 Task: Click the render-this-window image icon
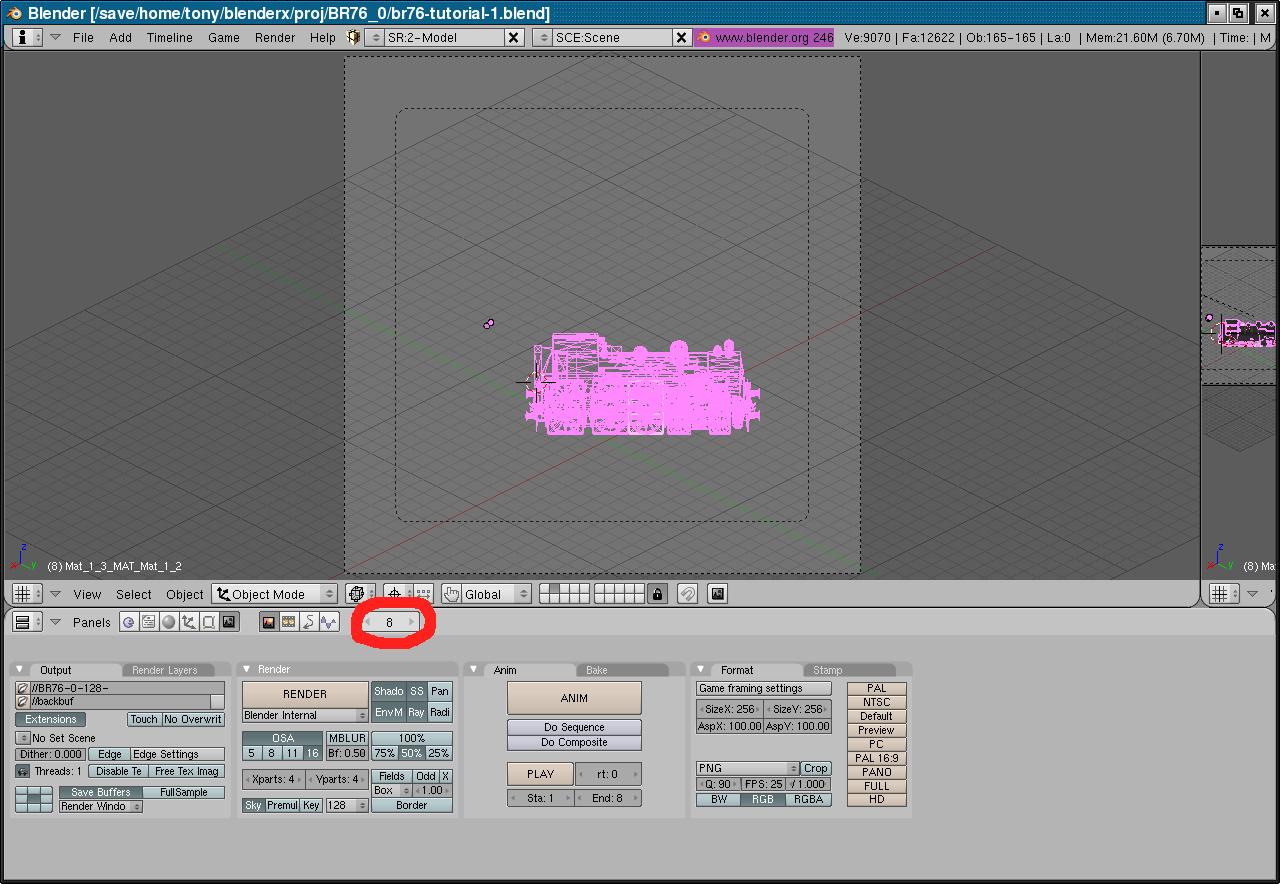tap(717, 594)
